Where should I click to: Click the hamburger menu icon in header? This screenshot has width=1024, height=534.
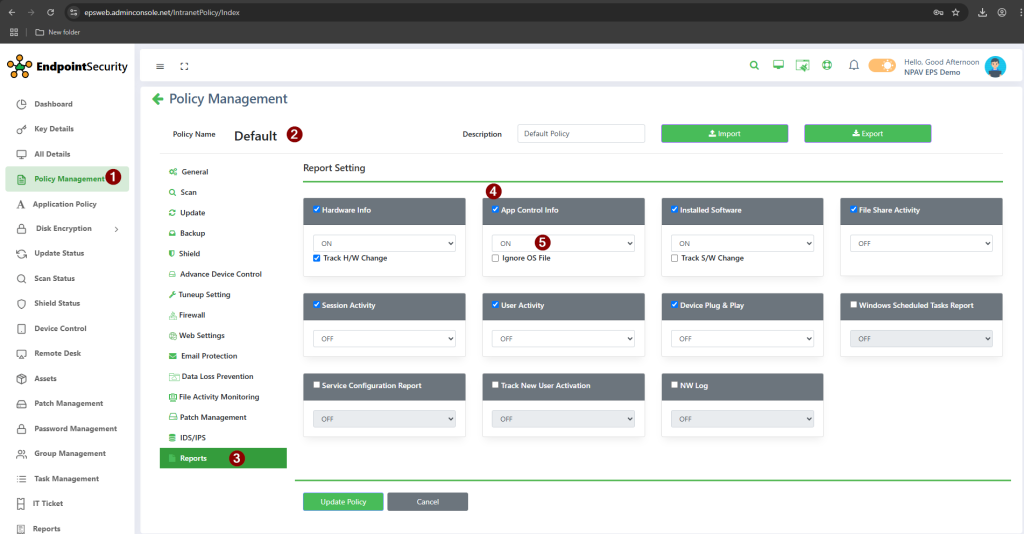click(x=160, y=66)
